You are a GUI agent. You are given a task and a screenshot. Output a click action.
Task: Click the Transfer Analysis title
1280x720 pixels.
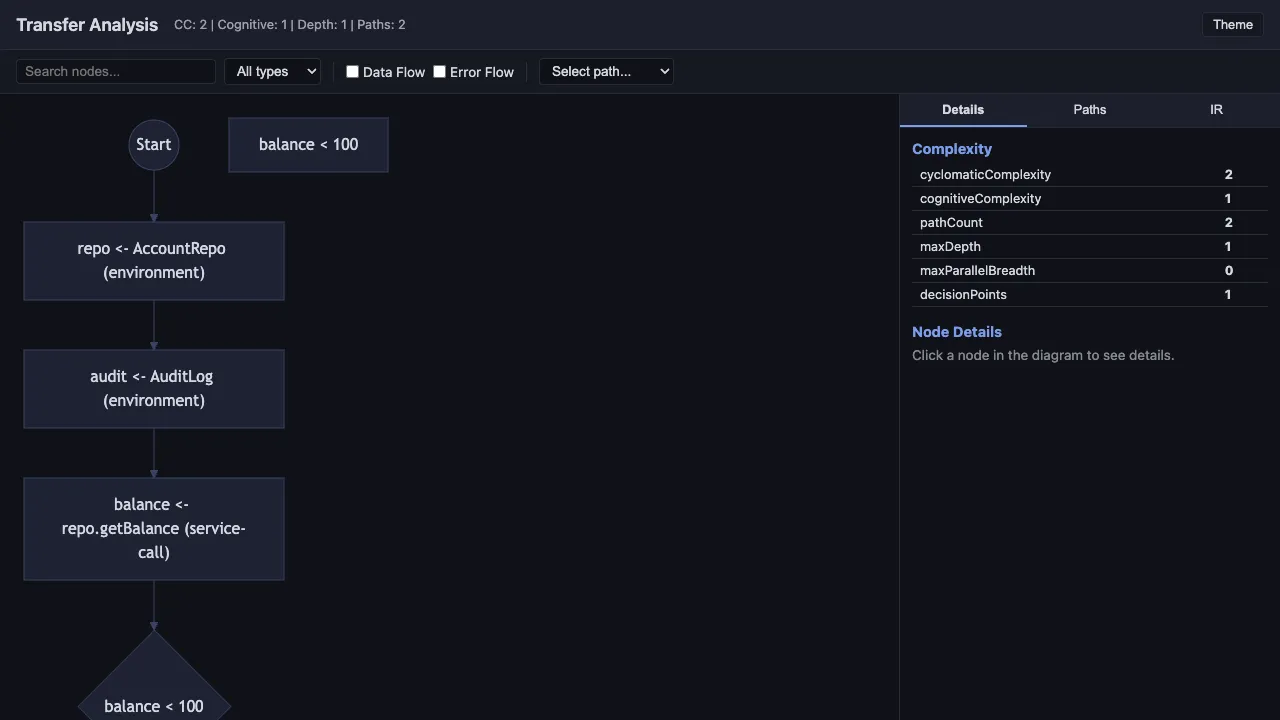(86, 24)
